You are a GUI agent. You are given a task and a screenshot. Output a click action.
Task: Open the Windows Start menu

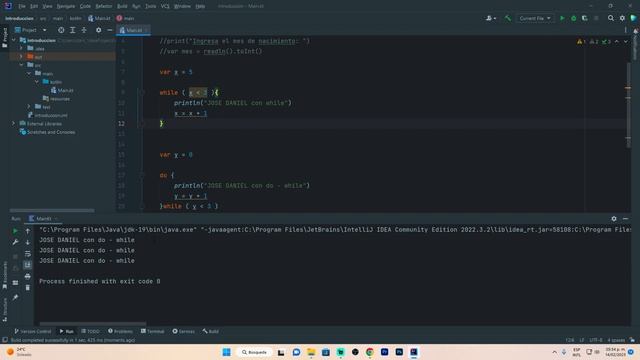(227, 352)
